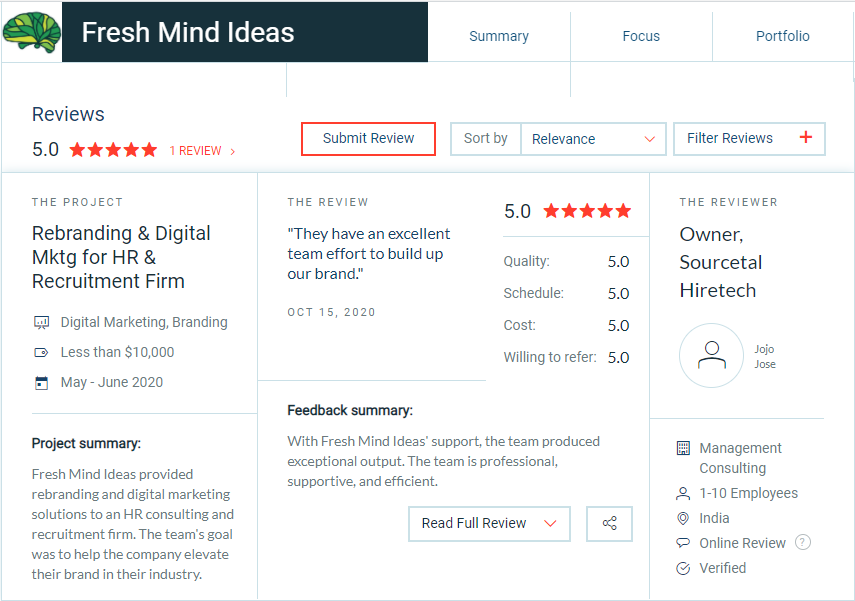Click the Fresh Mind Ideas title
Image resolution: width=855 pixels, height=601 pixels.
pos(188,32)
